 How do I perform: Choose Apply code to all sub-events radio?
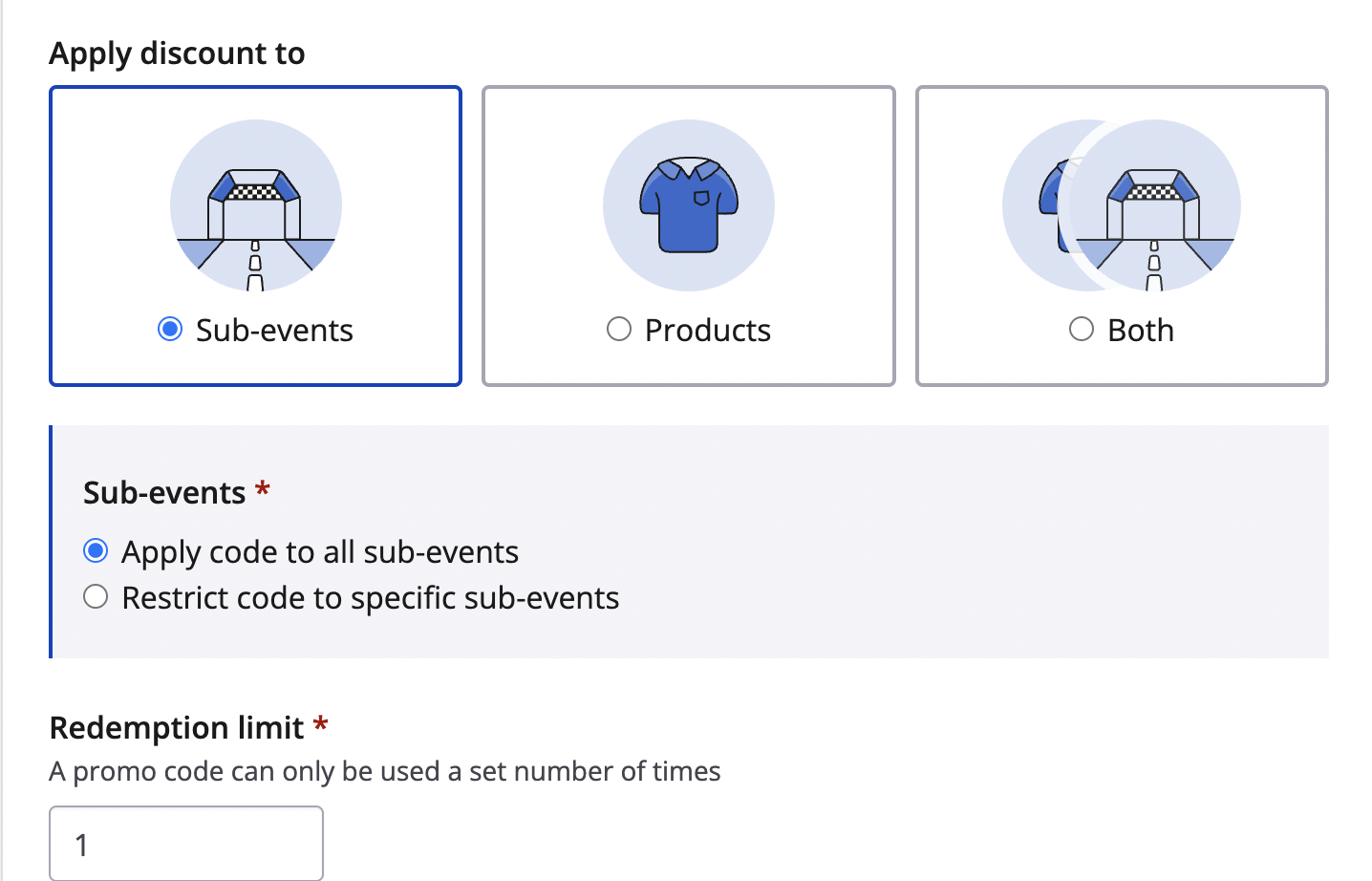(x=96, y=551)
